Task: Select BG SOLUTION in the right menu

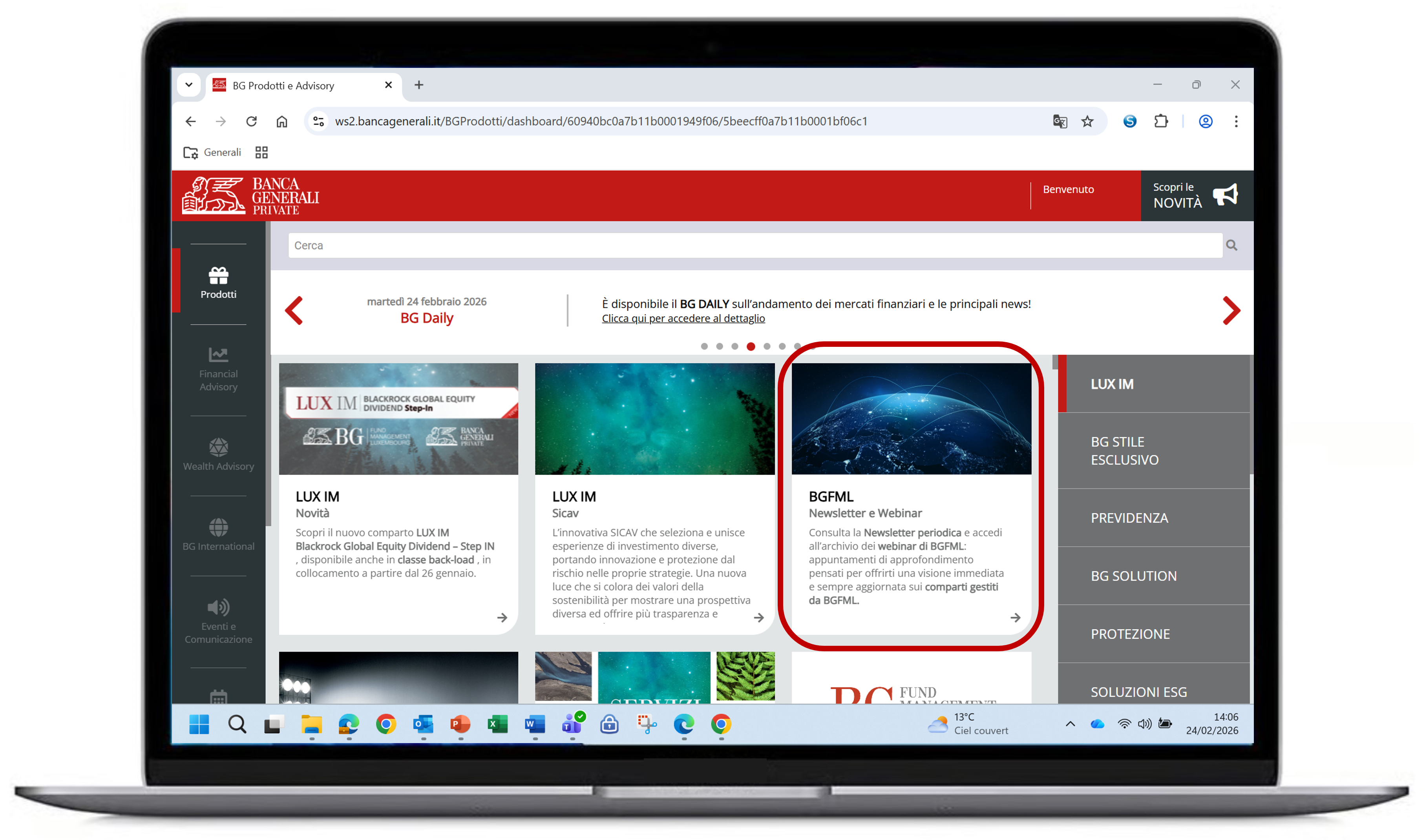Action: point(1154,576)
